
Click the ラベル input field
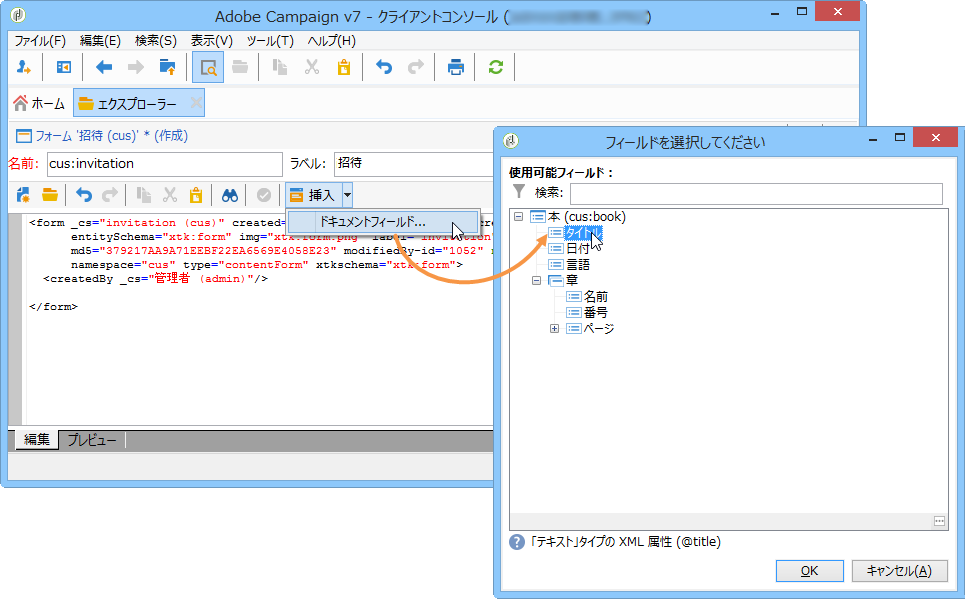point(415,164)
